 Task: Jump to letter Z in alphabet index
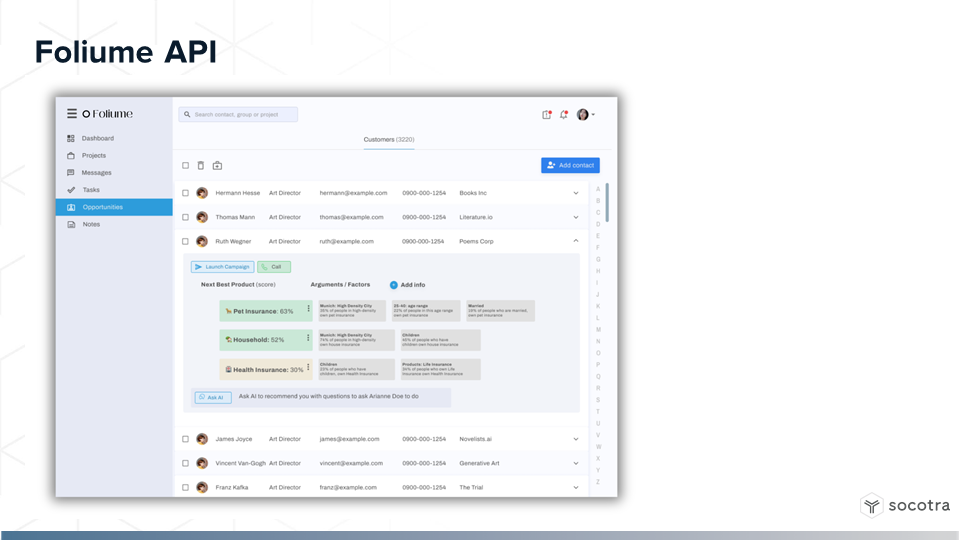[598, 482]
